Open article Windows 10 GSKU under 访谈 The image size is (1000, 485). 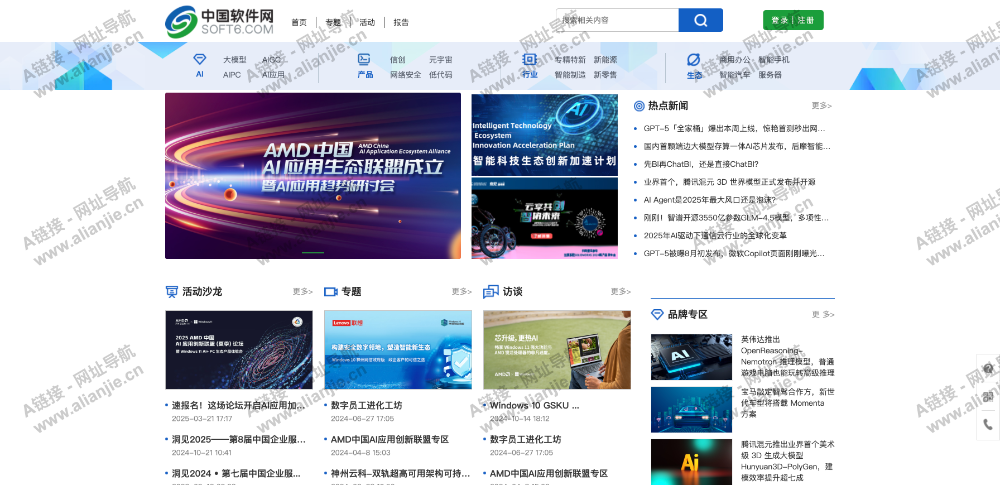[534, 405]
